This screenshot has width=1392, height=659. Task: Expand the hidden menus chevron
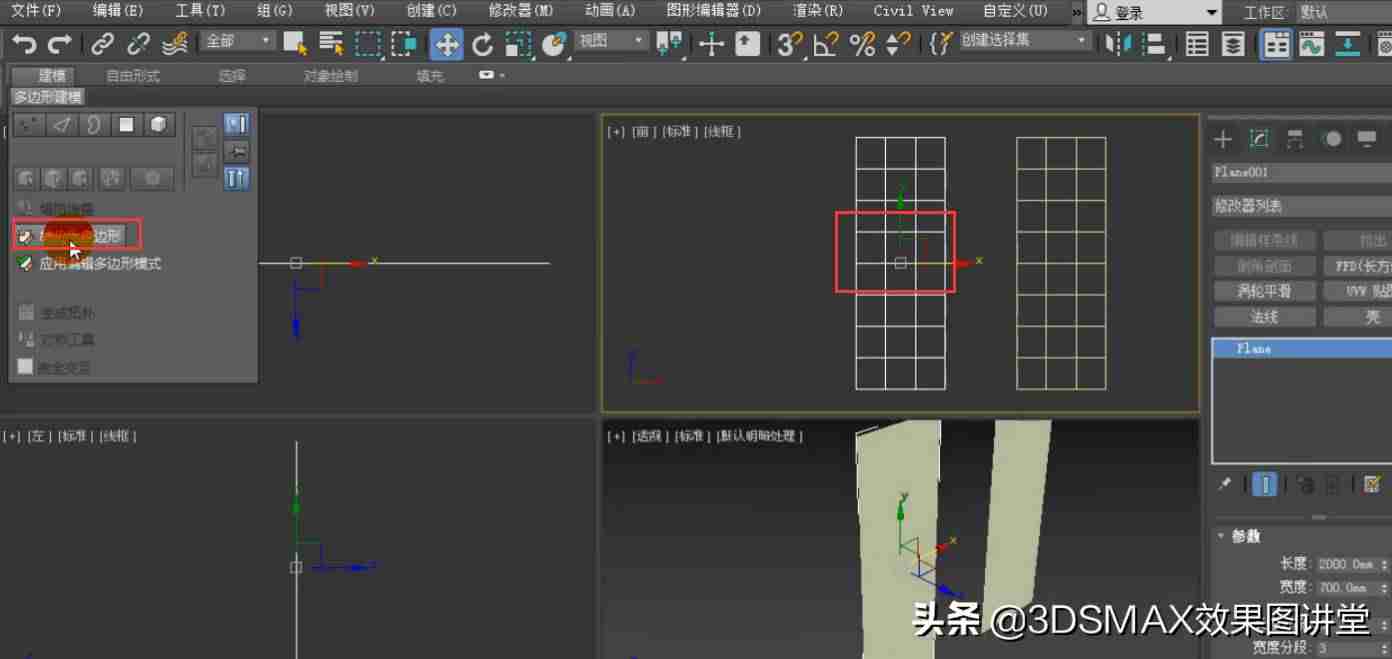1077,12
